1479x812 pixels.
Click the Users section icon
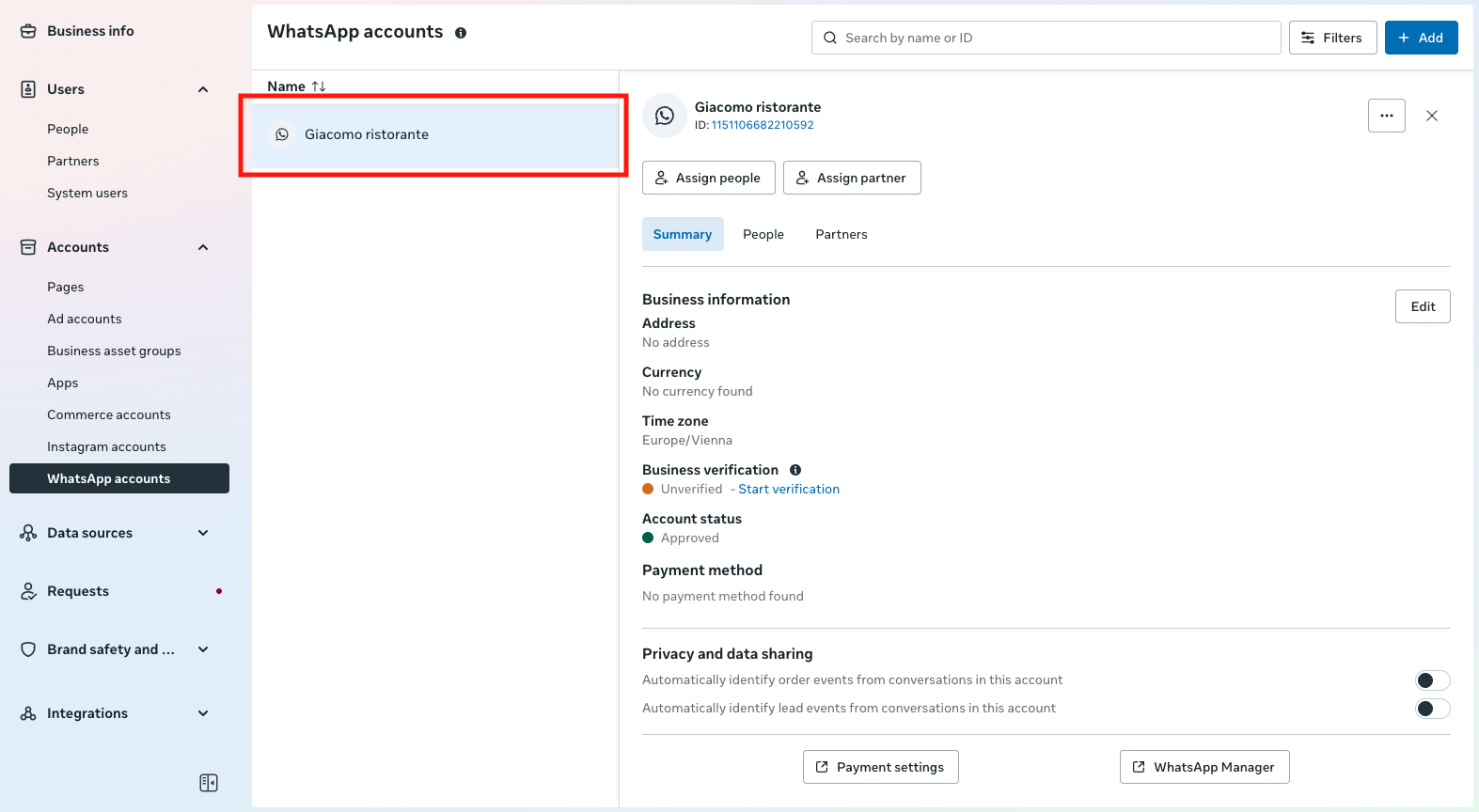click(x=28, y=89)
